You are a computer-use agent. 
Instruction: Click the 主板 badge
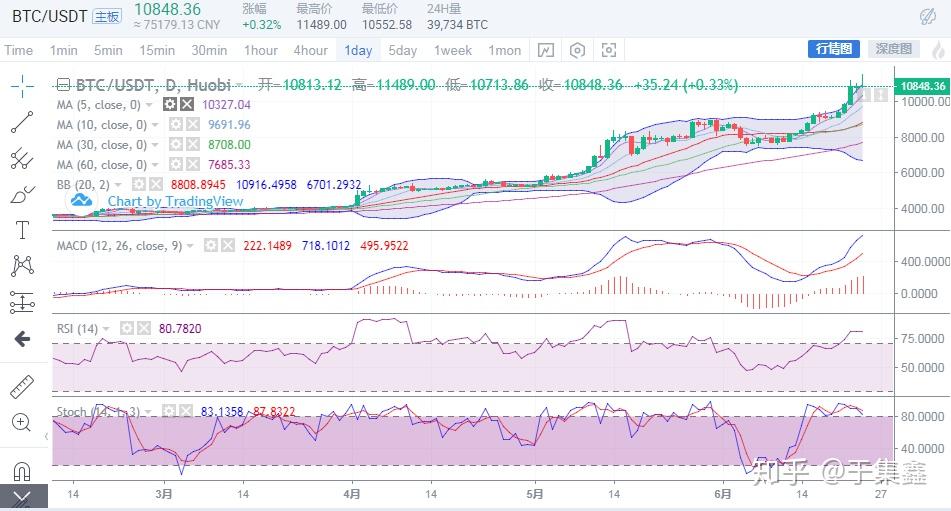tap(107, 16)
